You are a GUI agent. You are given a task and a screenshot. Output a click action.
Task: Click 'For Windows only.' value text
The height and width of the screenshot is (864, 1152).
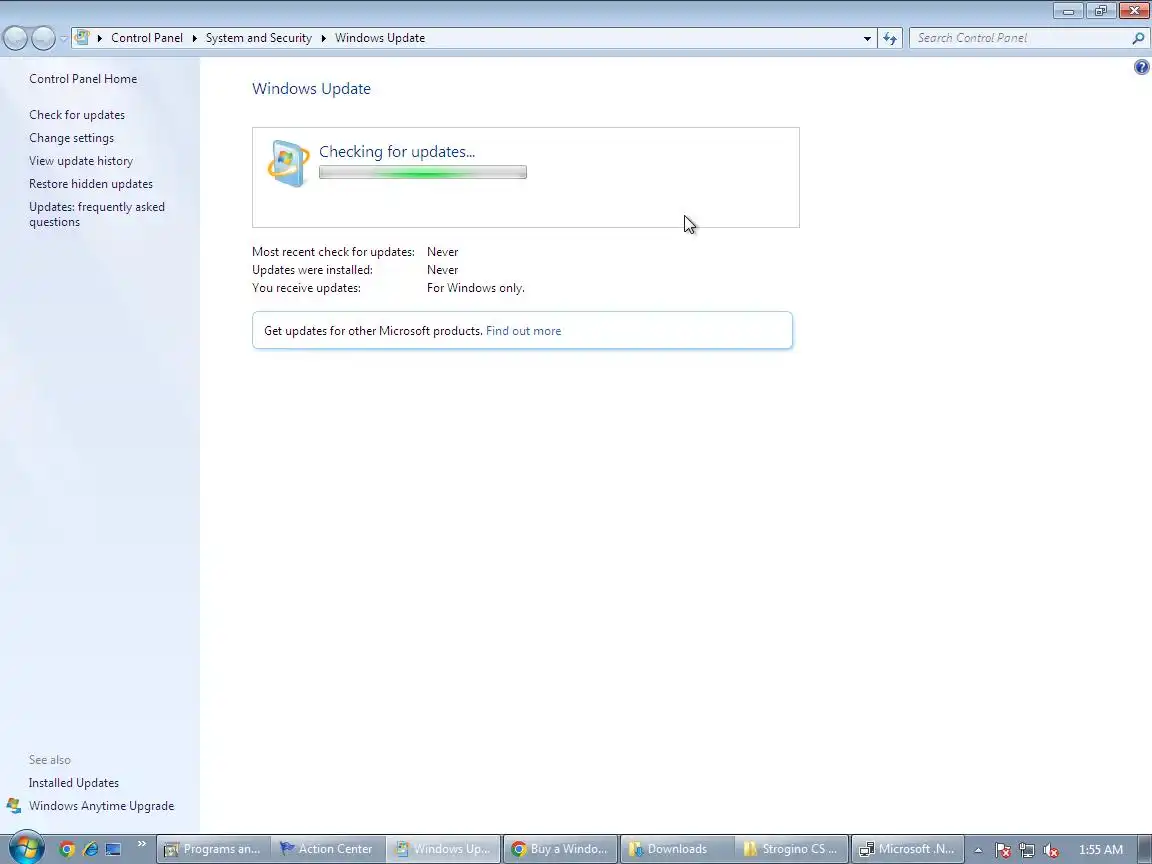tap(475, 288)
